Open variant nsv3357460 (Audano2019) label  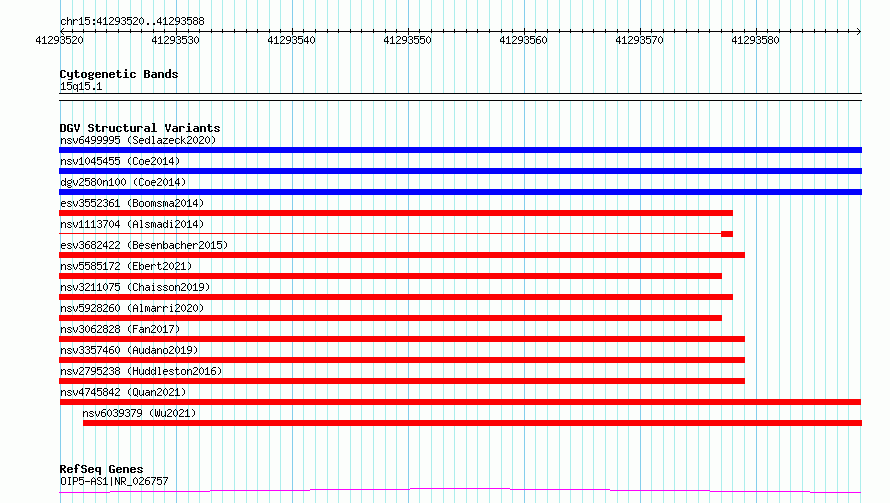click(129, 350)
